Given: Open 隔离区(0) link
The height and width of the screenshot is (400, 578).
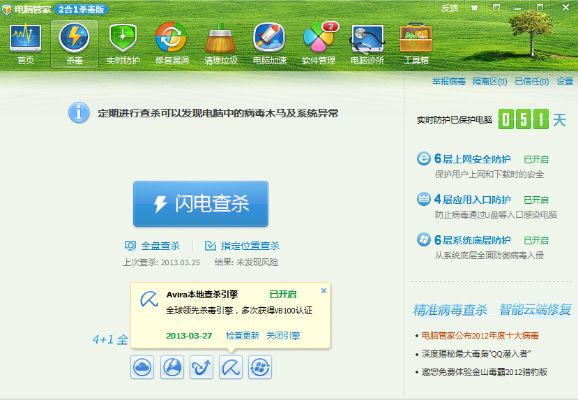Looking at the screenshot, I should pyautogui.click(x=490, y=81).
